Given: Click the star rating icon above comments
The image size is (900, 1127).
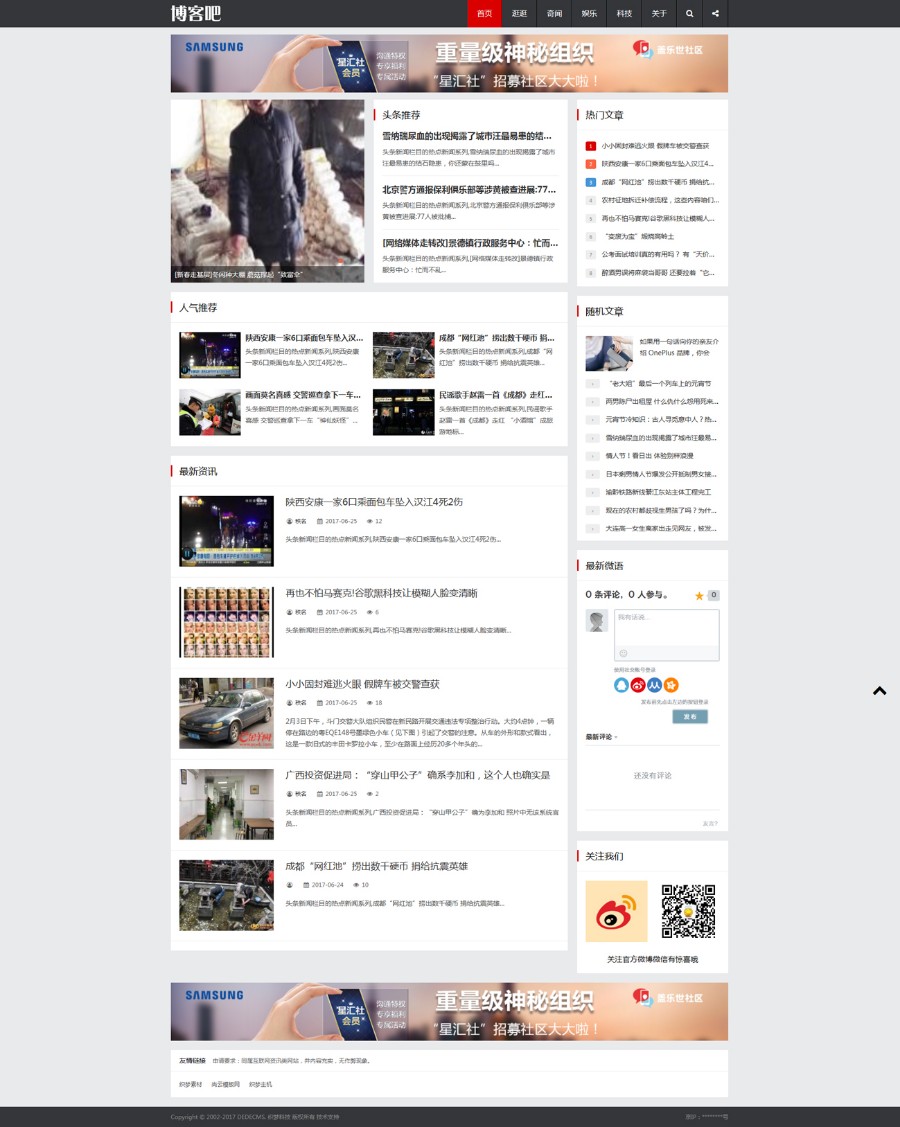Looking at the screenshot, I should pos(699,595).
